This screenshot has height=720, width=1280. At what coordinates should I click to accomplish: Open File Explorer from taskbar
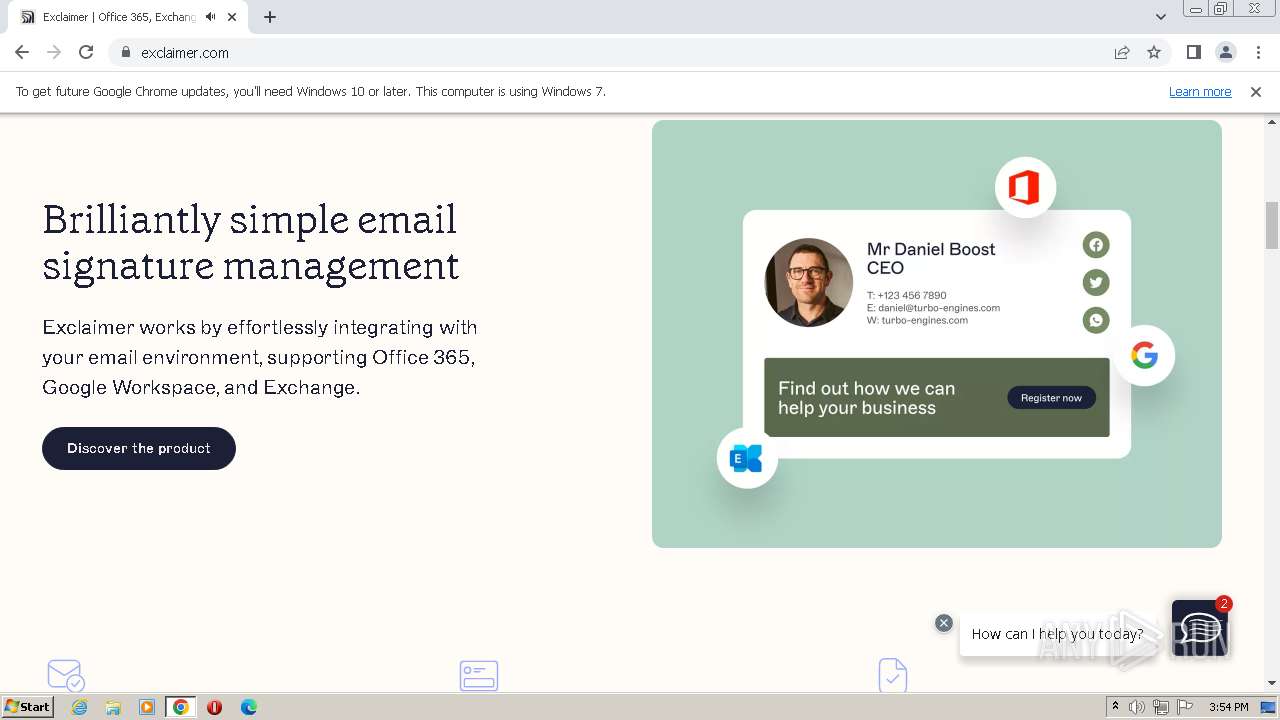click(113, 707)
